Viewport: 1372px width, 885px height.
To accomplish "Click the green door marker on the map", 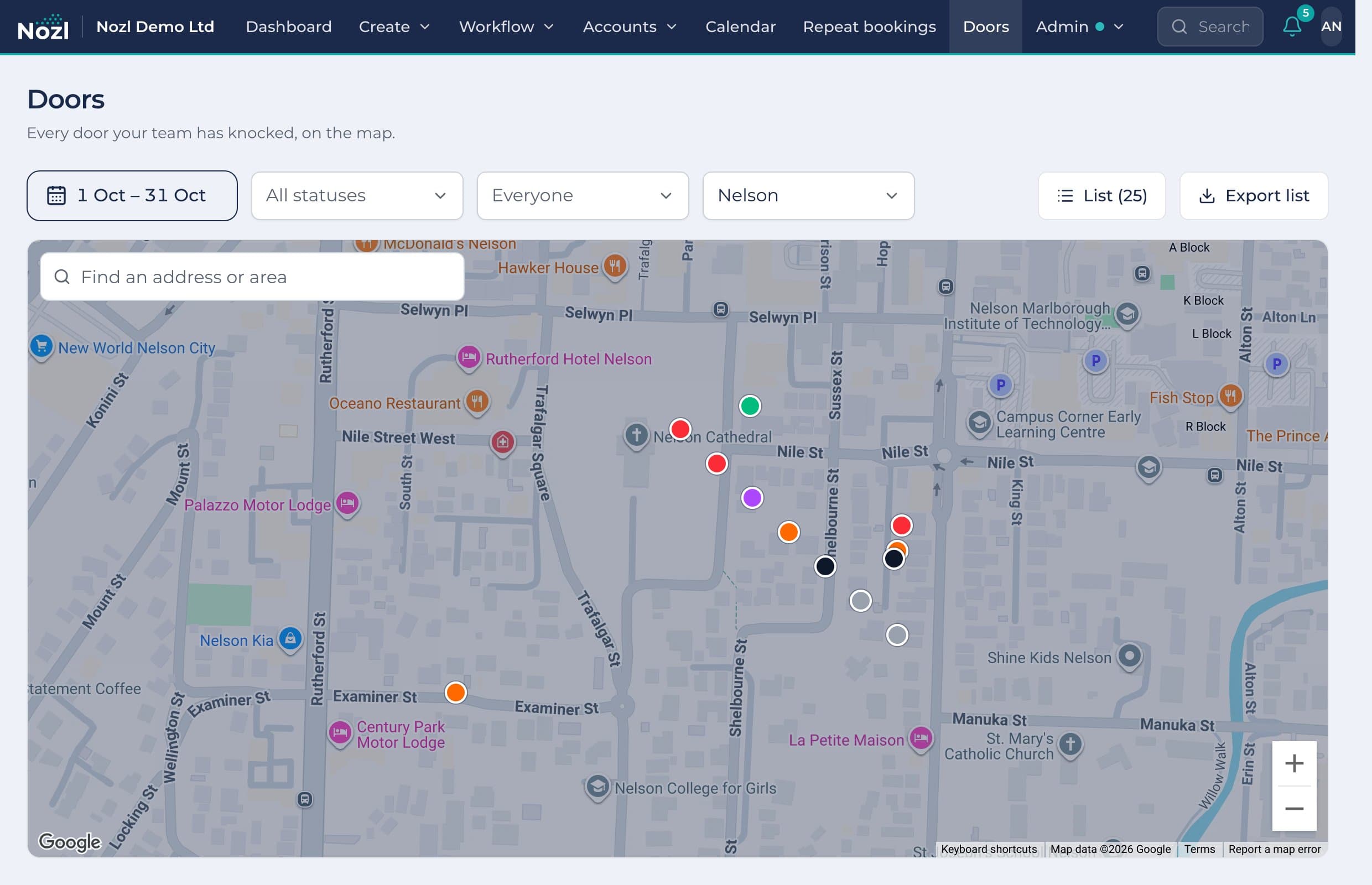I will [x=750, y=407].
